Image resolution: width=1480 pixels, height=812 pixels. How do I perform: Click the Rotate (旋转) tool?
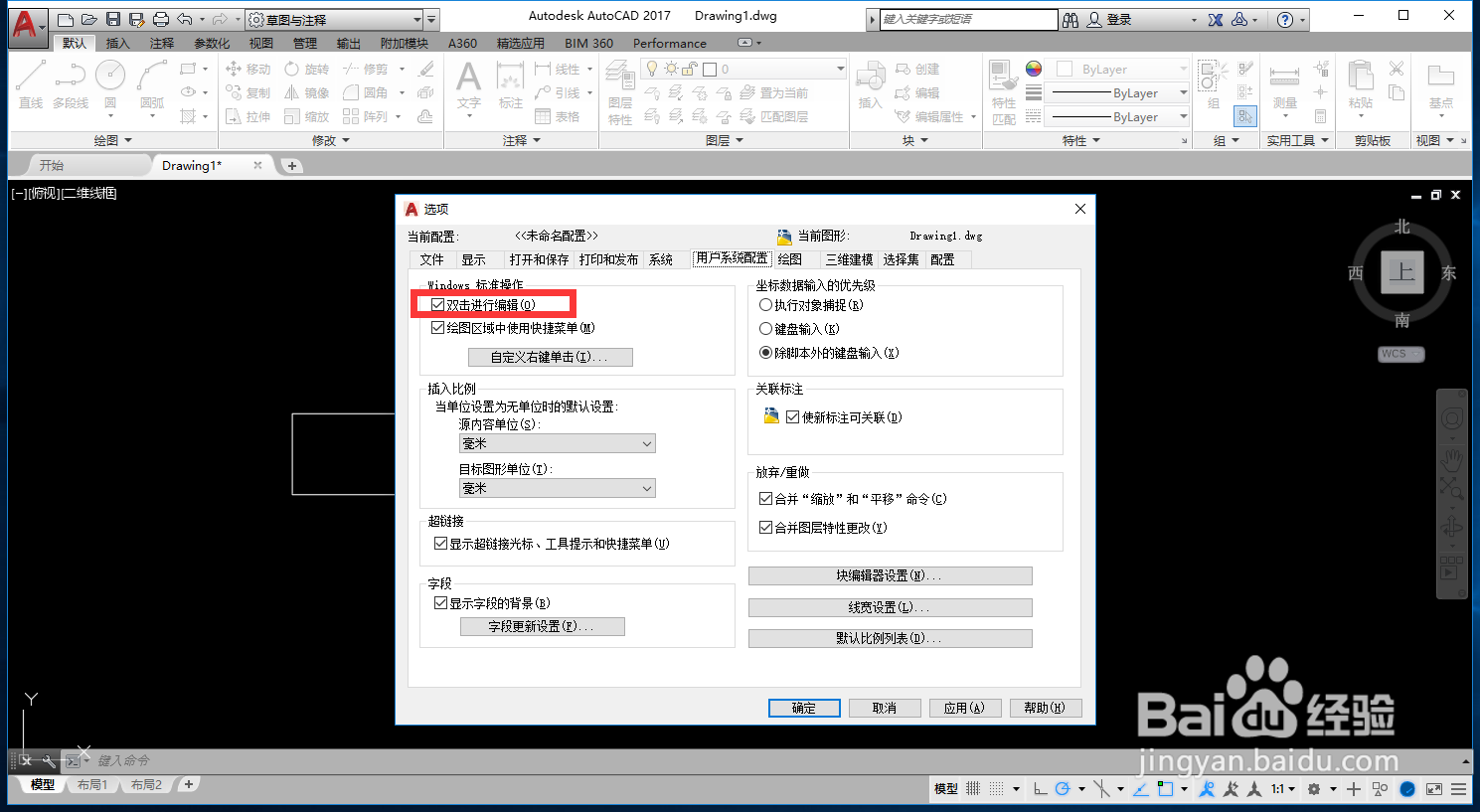(306, 69)
